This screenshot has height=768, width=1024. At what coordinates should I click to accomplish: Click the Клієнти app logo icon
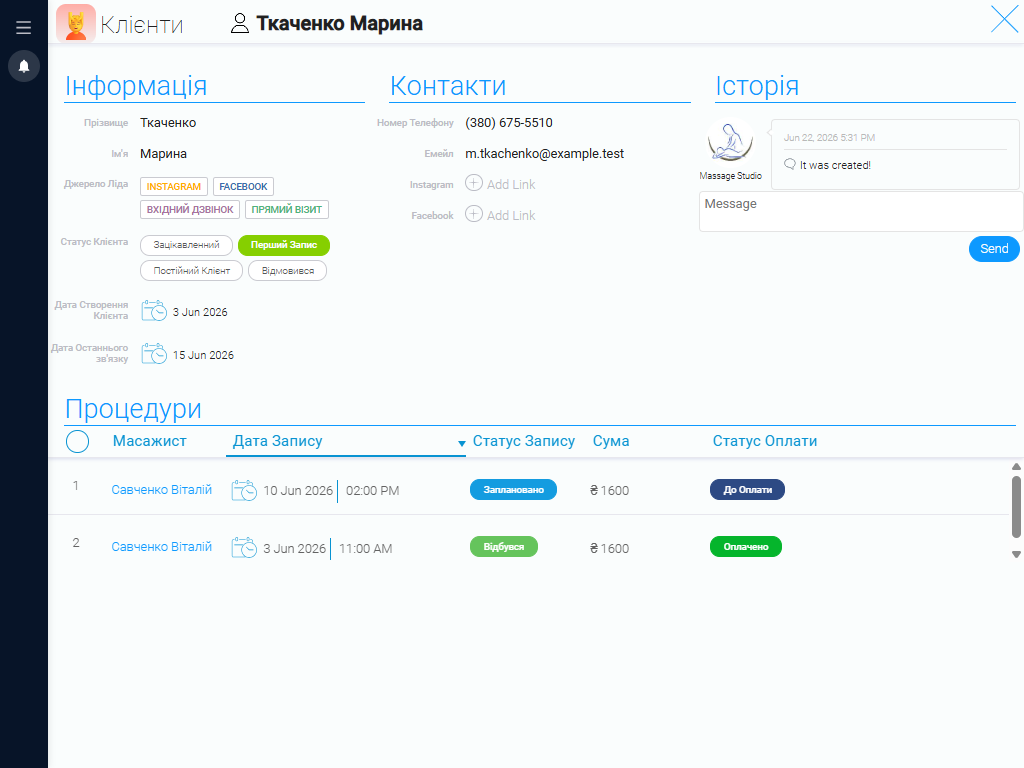click(x=76, y=24)
